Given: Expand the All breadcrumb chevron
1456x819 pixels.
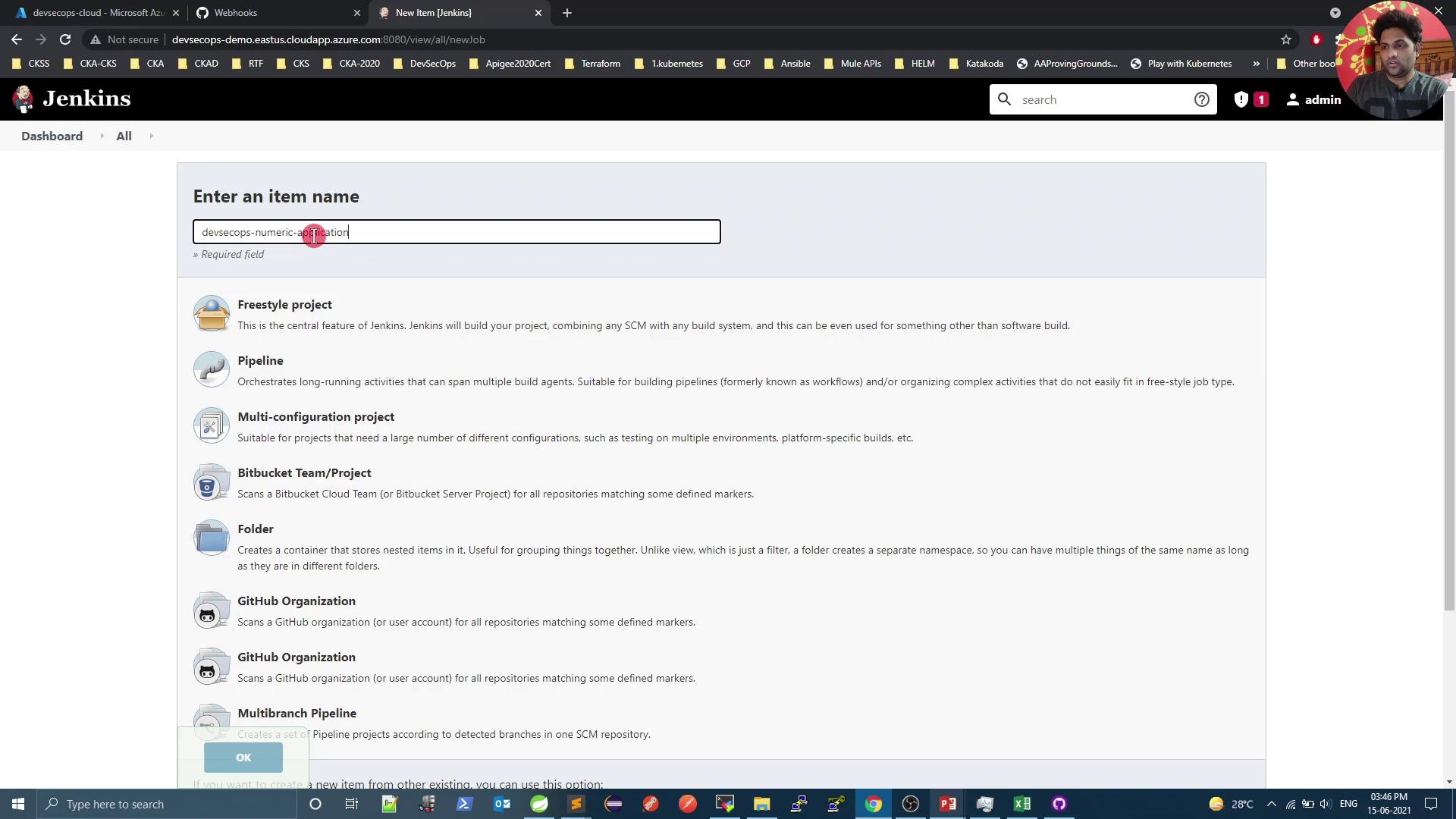Looking at the screenshot, I should pos(151,136).
